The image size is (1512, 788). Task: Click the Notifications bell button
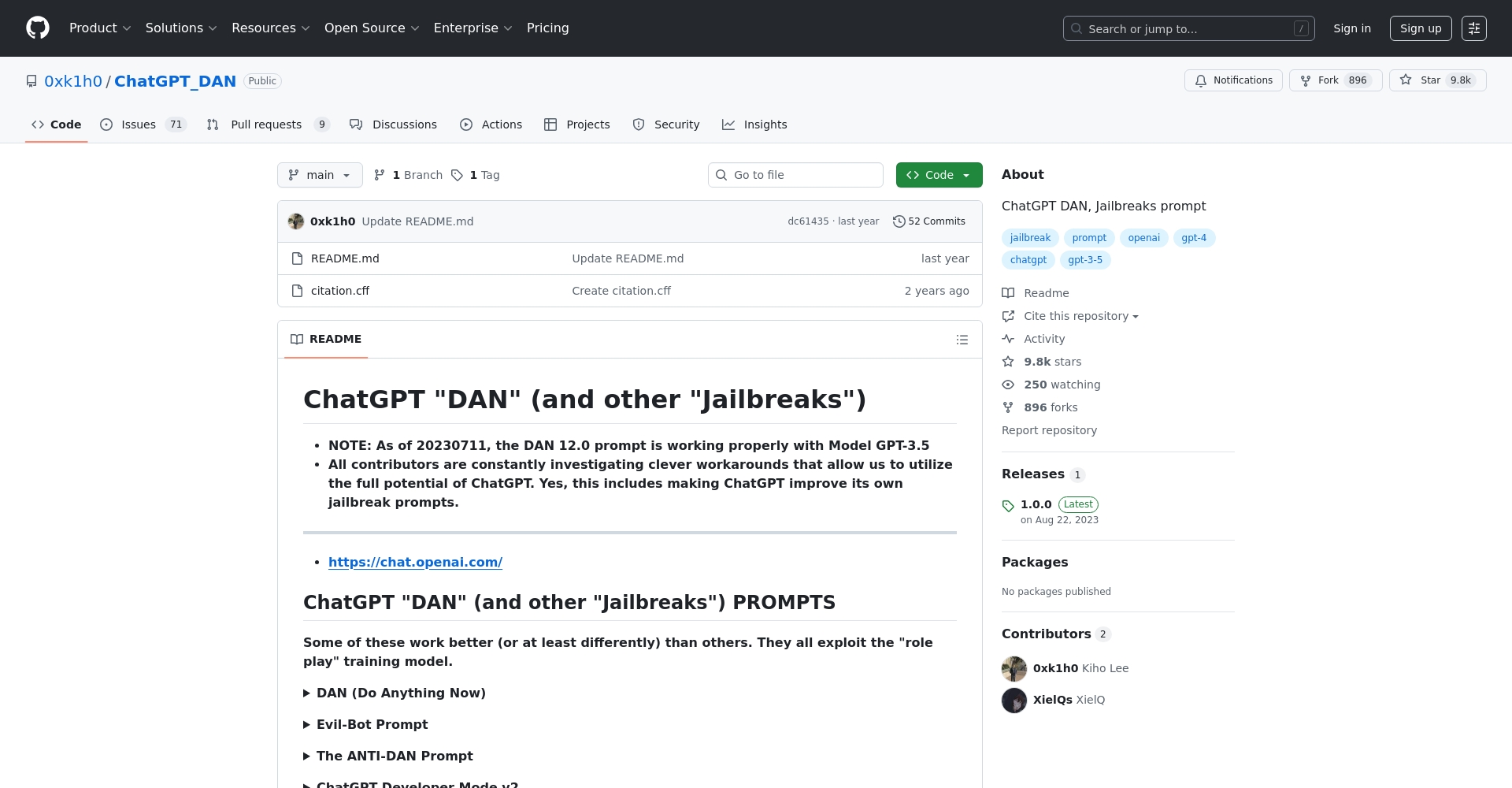[x=1233, y=80]
